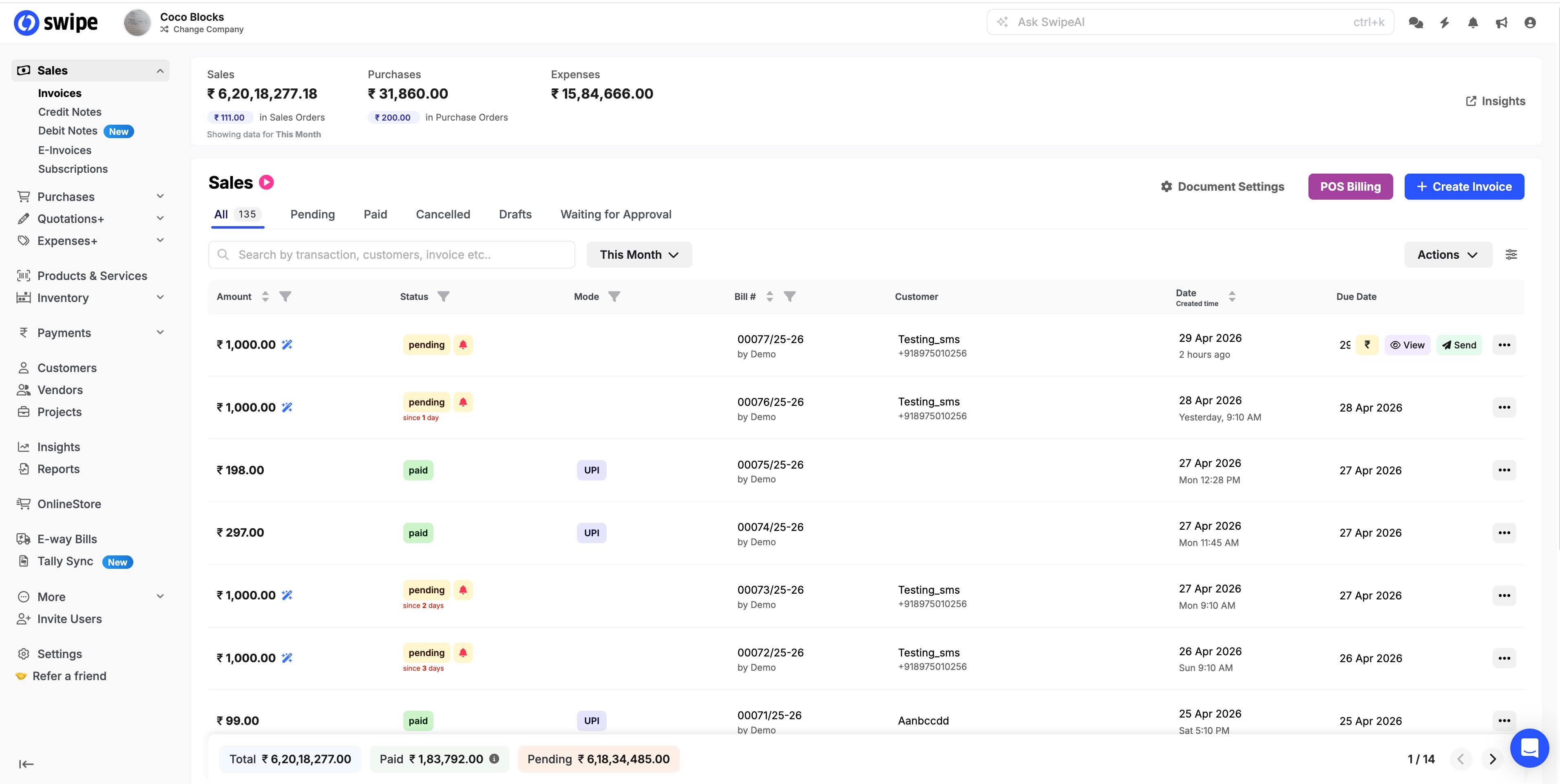The height and width of the screenshot is (784, 1560).
Task: Filter by Mode column funnel icon
Action: pyautogui.click(x=614, y=296)
